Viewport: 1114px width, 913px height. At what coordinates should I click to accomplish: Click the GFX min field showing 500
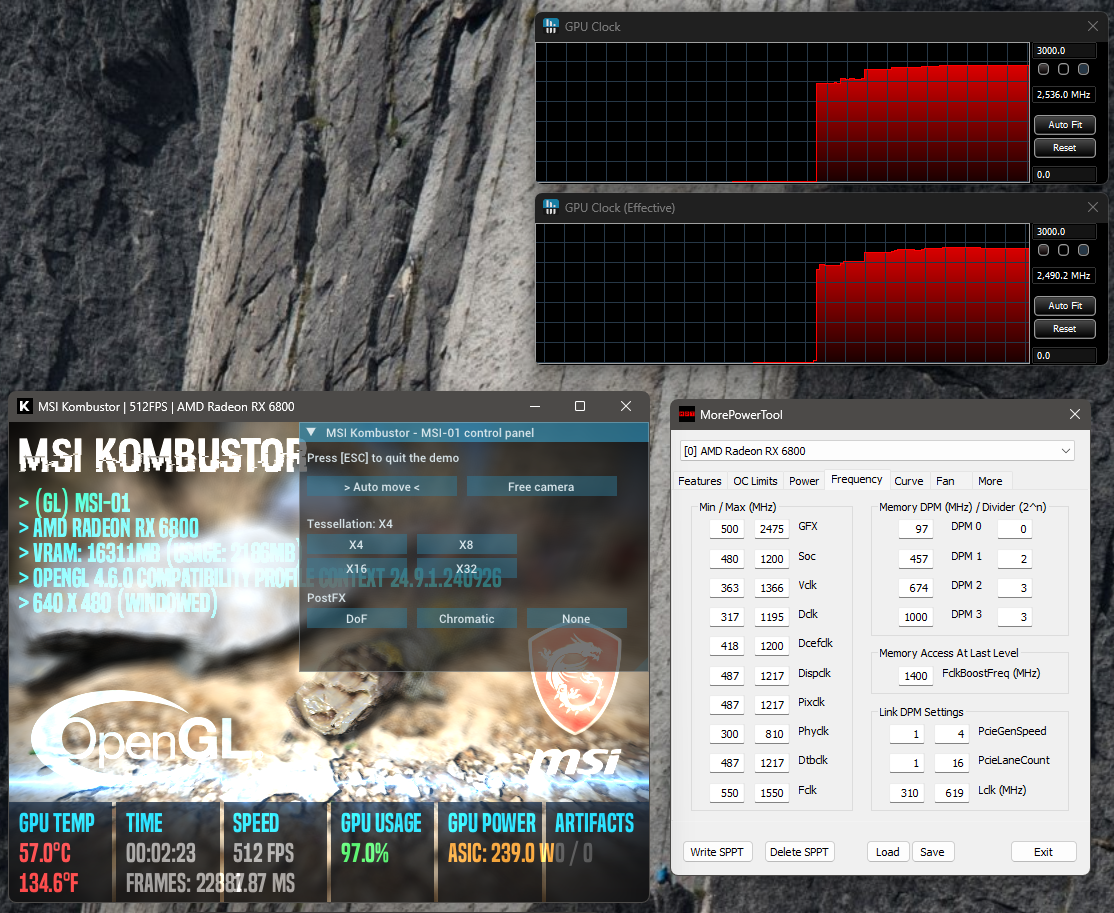728,529
